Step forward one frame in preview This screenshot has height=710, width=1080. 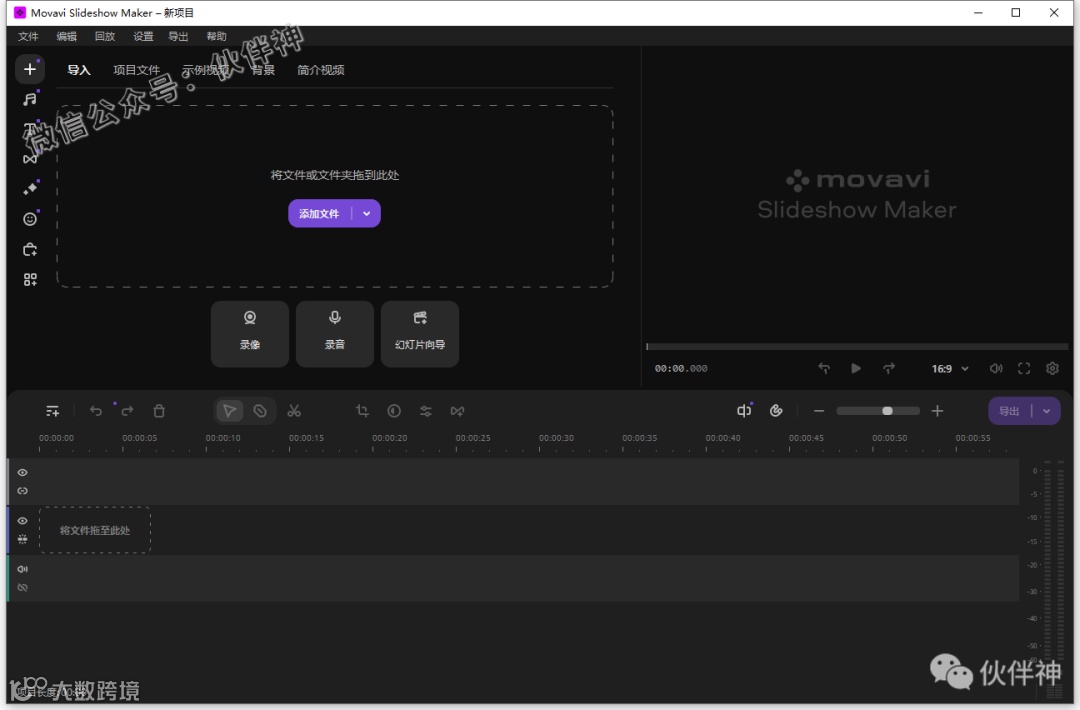(889, 368)
